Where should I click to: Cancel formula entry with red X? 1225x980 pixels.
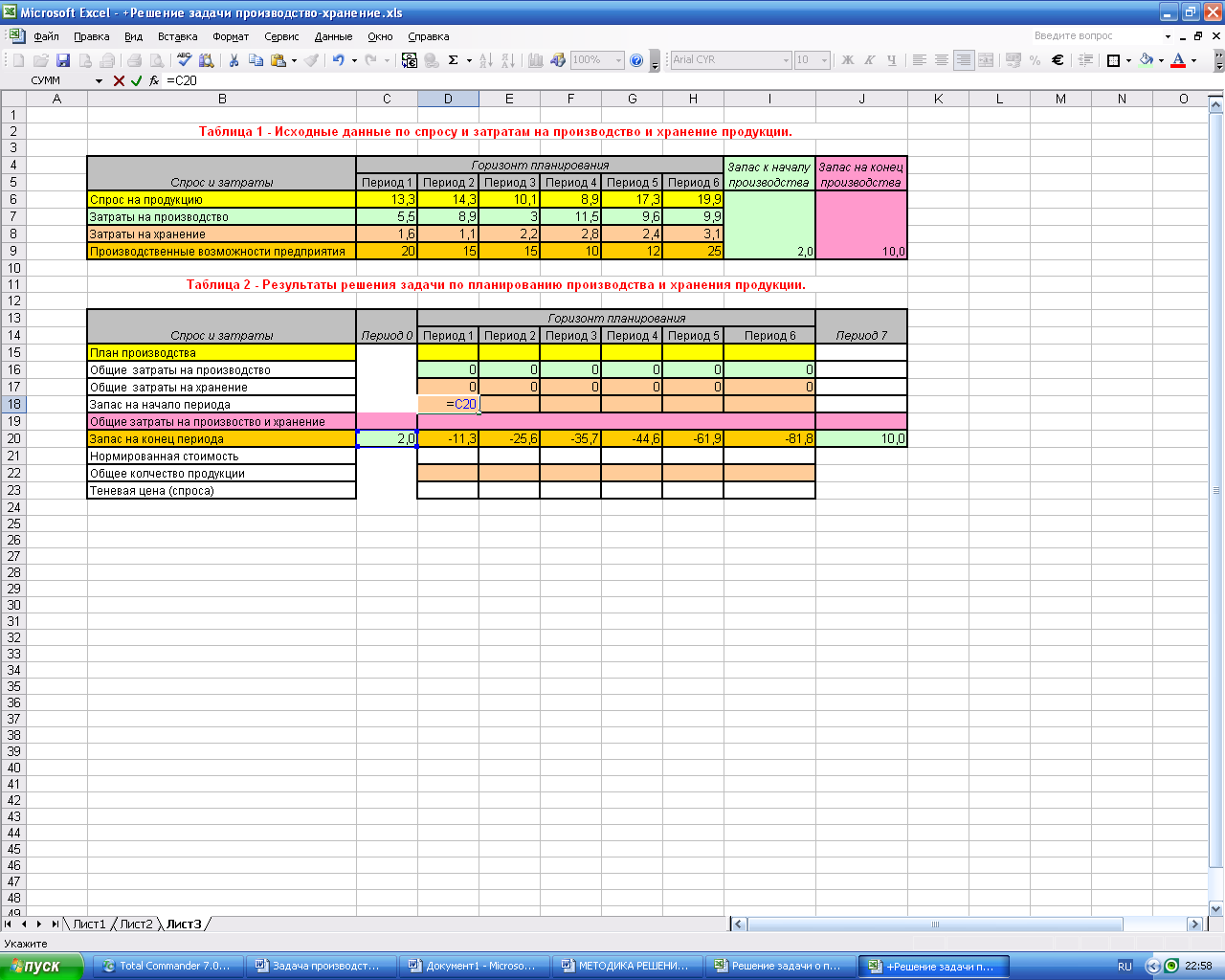pos(119,81)
